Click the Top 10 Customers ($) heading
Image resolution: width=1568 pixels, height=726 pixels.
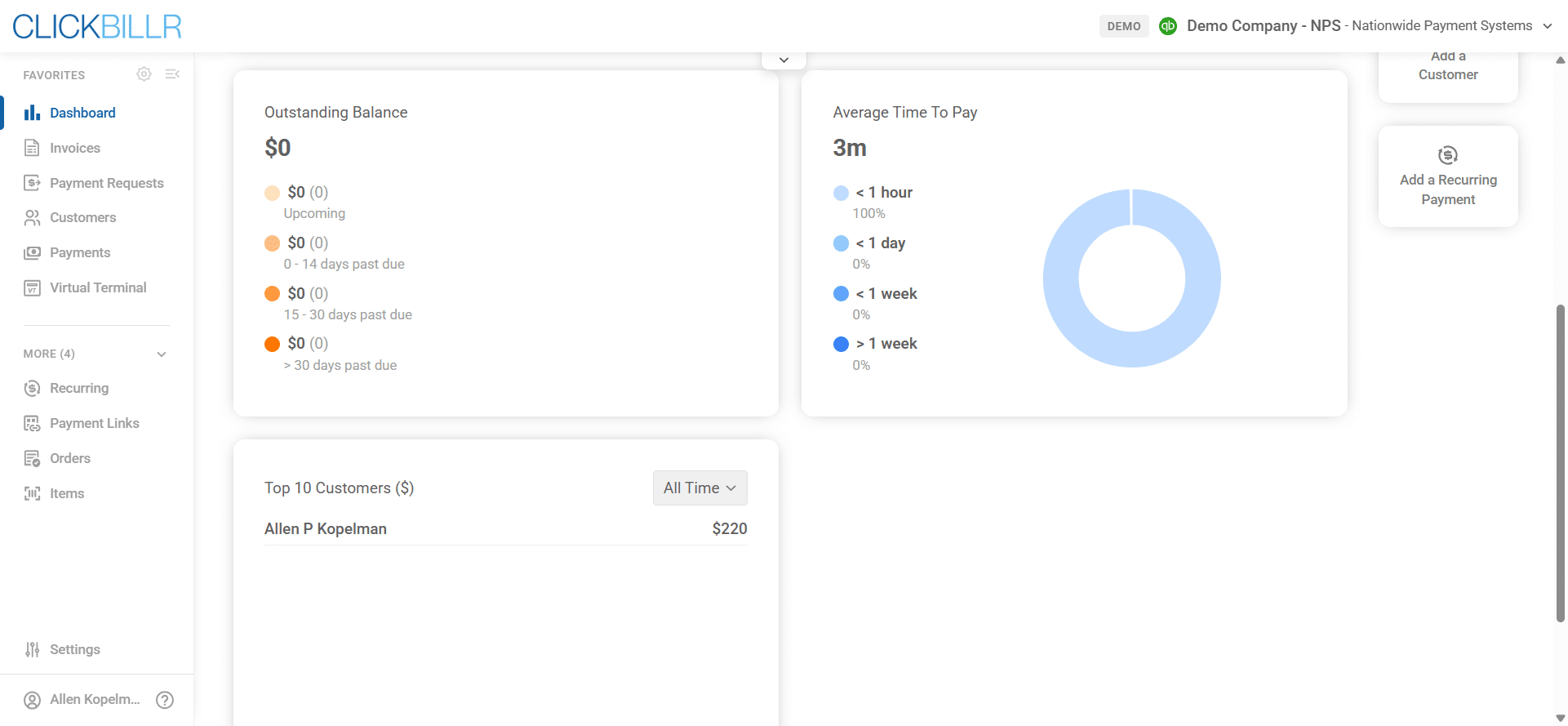pyautogui.click(x=340, y=488)
